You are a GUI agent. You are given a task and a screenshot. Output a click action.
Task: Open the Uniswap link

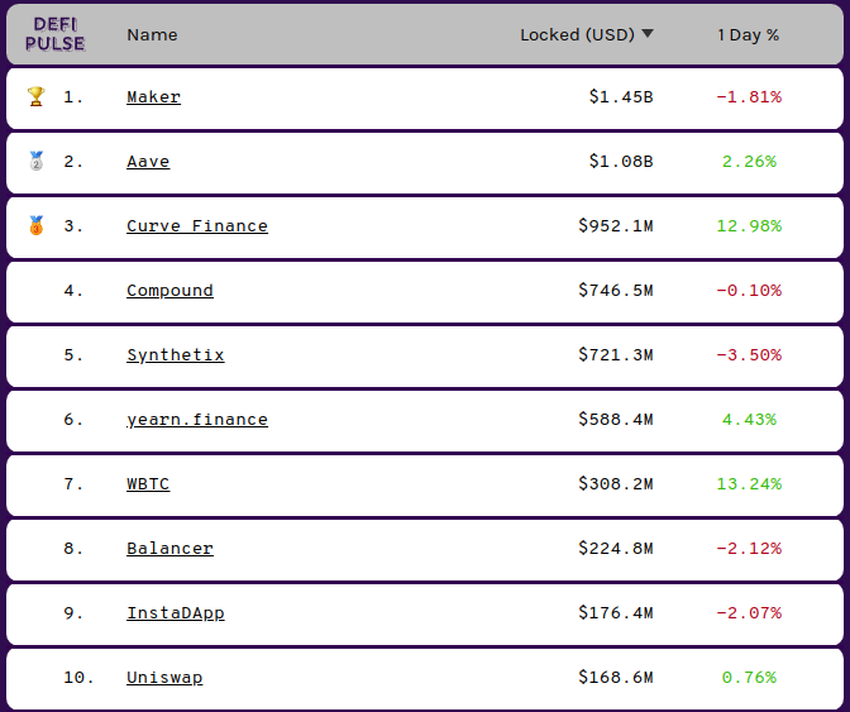164,677
